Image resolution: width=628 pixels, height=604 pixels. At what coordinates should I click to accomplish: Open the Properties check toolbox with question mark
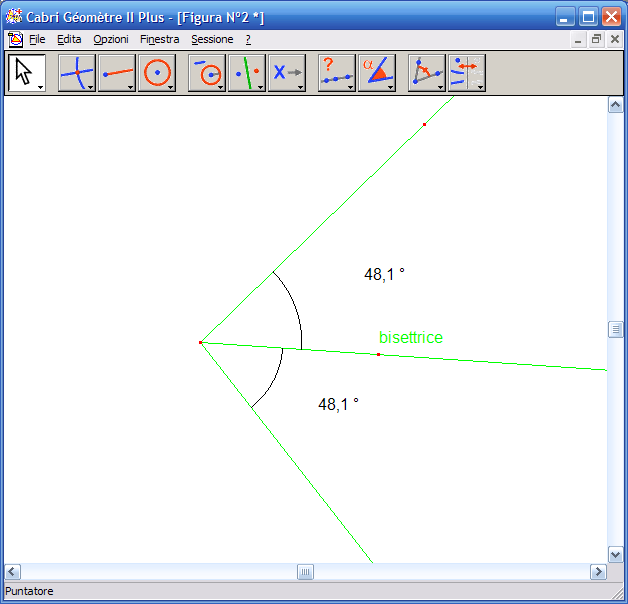coord(337,73)
